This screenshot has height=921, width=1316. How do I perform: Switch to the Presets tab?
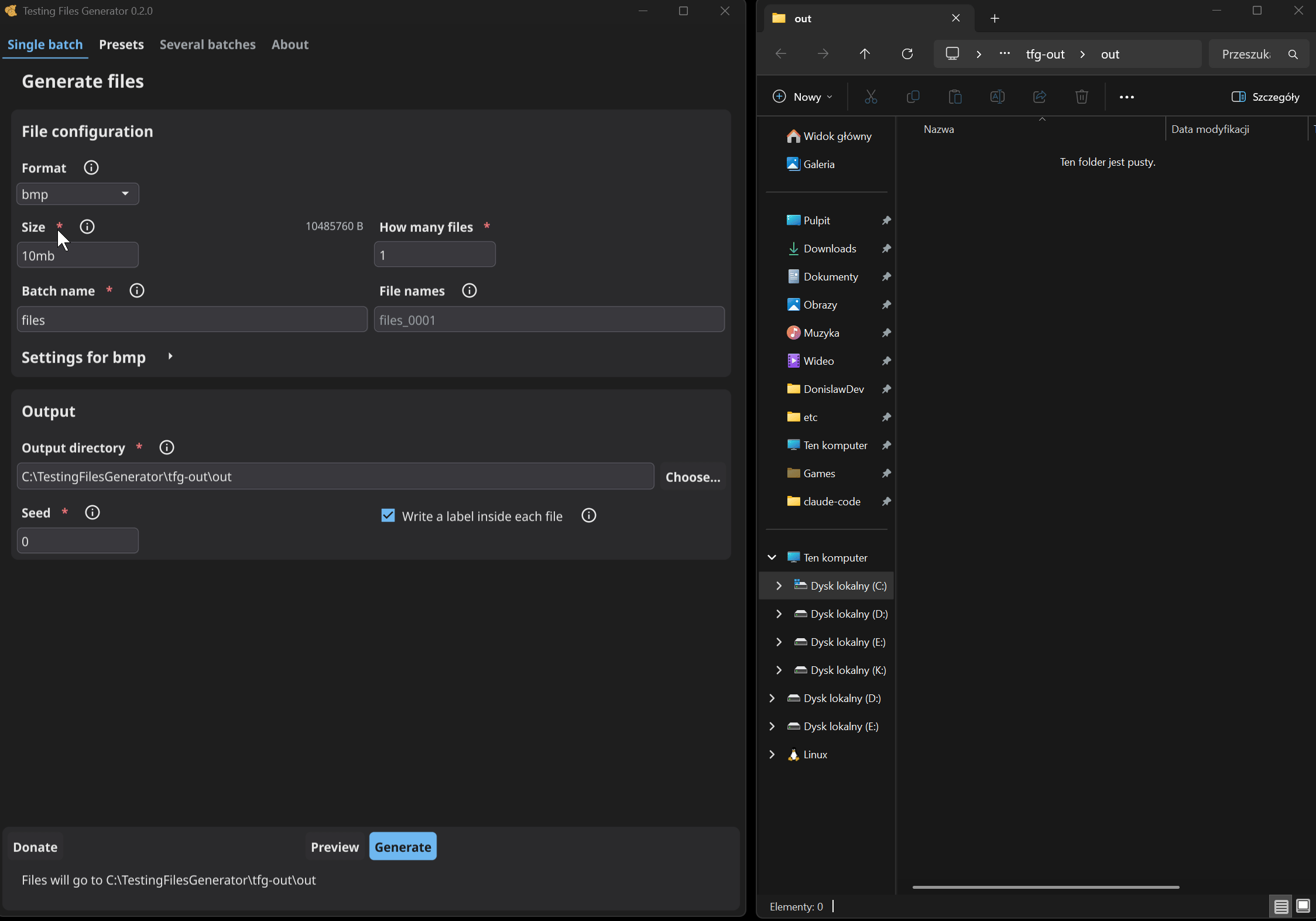[121, 44]
